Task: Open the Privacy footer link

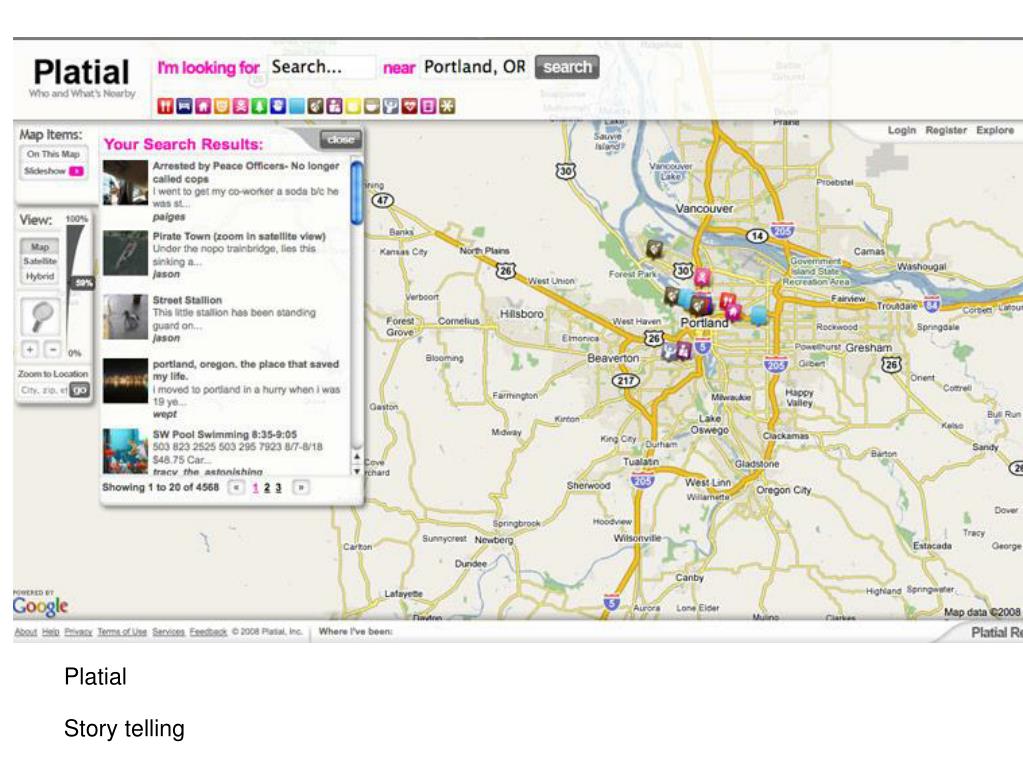Action: 78,631
